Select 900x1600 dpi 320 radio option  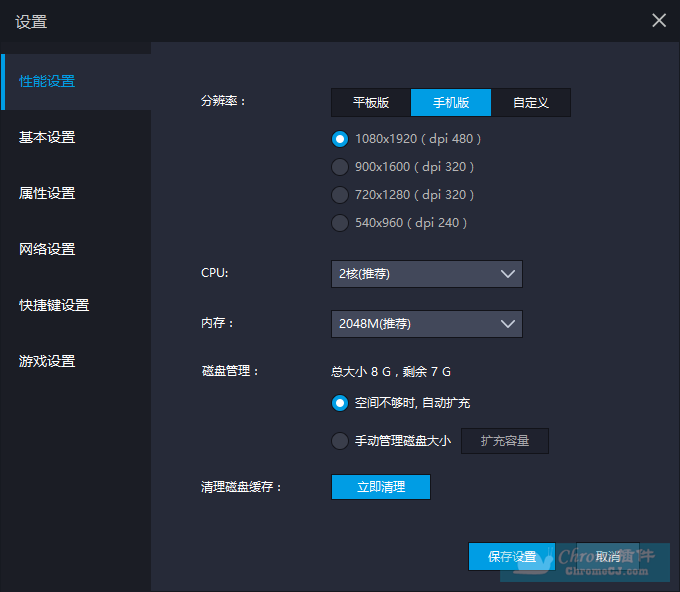click(340, 167)
